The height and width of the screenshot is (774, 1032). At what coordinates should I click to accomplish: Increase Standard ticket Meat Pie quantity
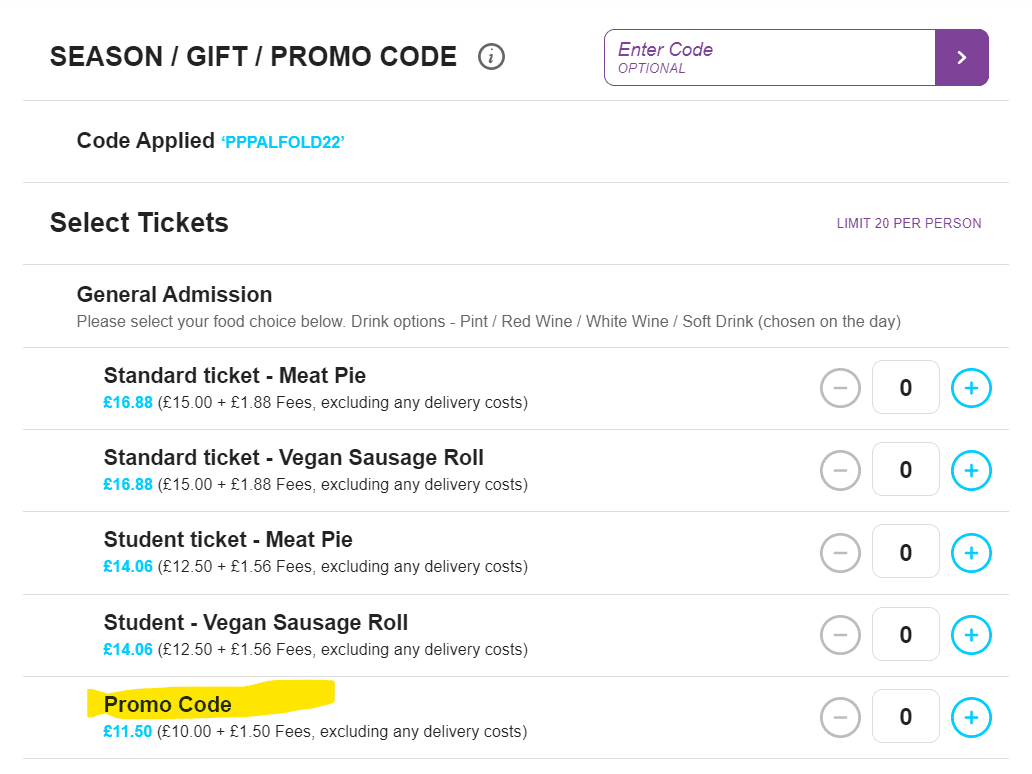(971, 388)
